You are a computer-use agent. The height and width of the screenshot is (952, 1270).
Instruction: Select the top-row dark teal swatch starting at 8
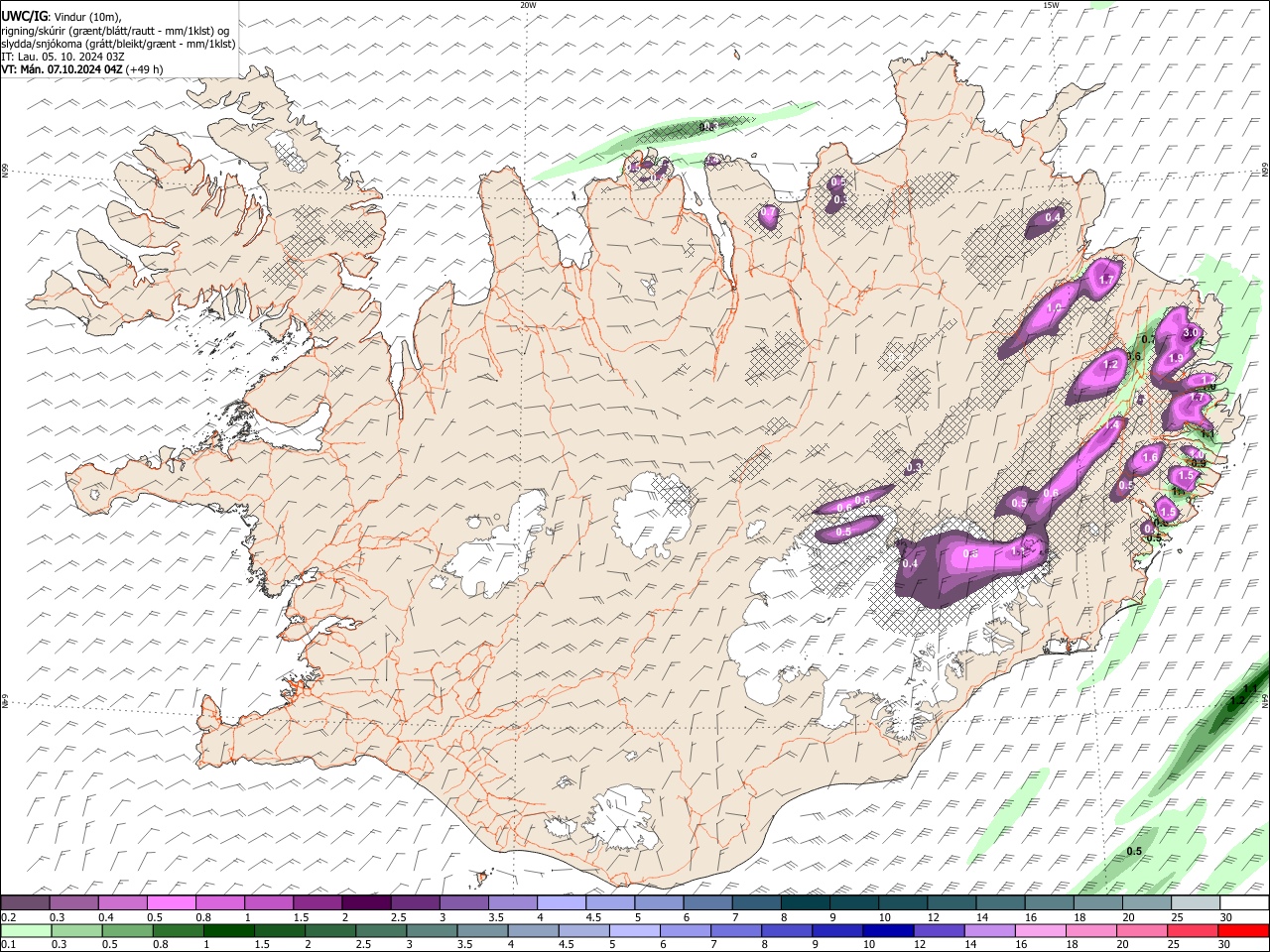(x=806, y=903)
